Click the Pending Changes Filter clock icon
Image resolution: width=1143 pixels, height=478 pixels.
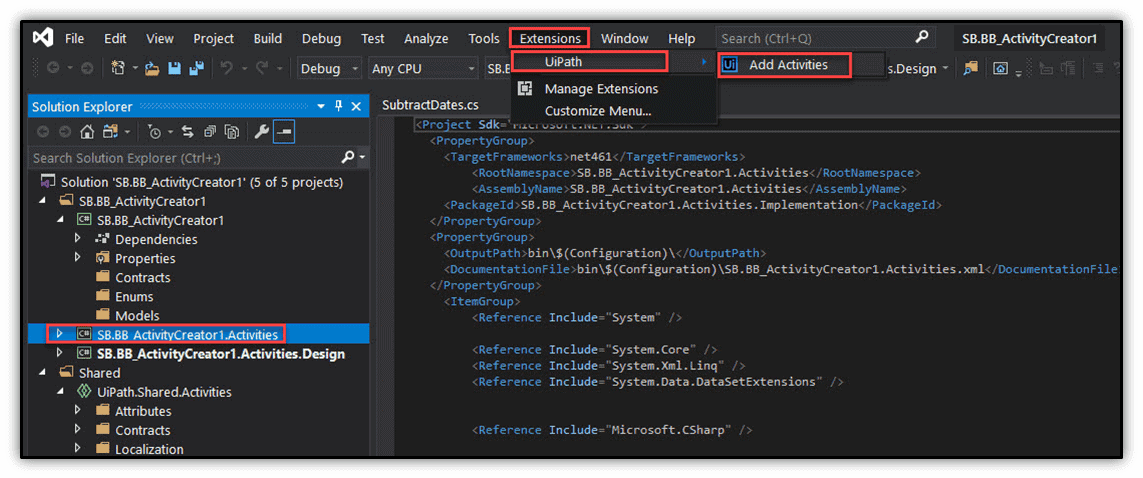coord(154,132)
